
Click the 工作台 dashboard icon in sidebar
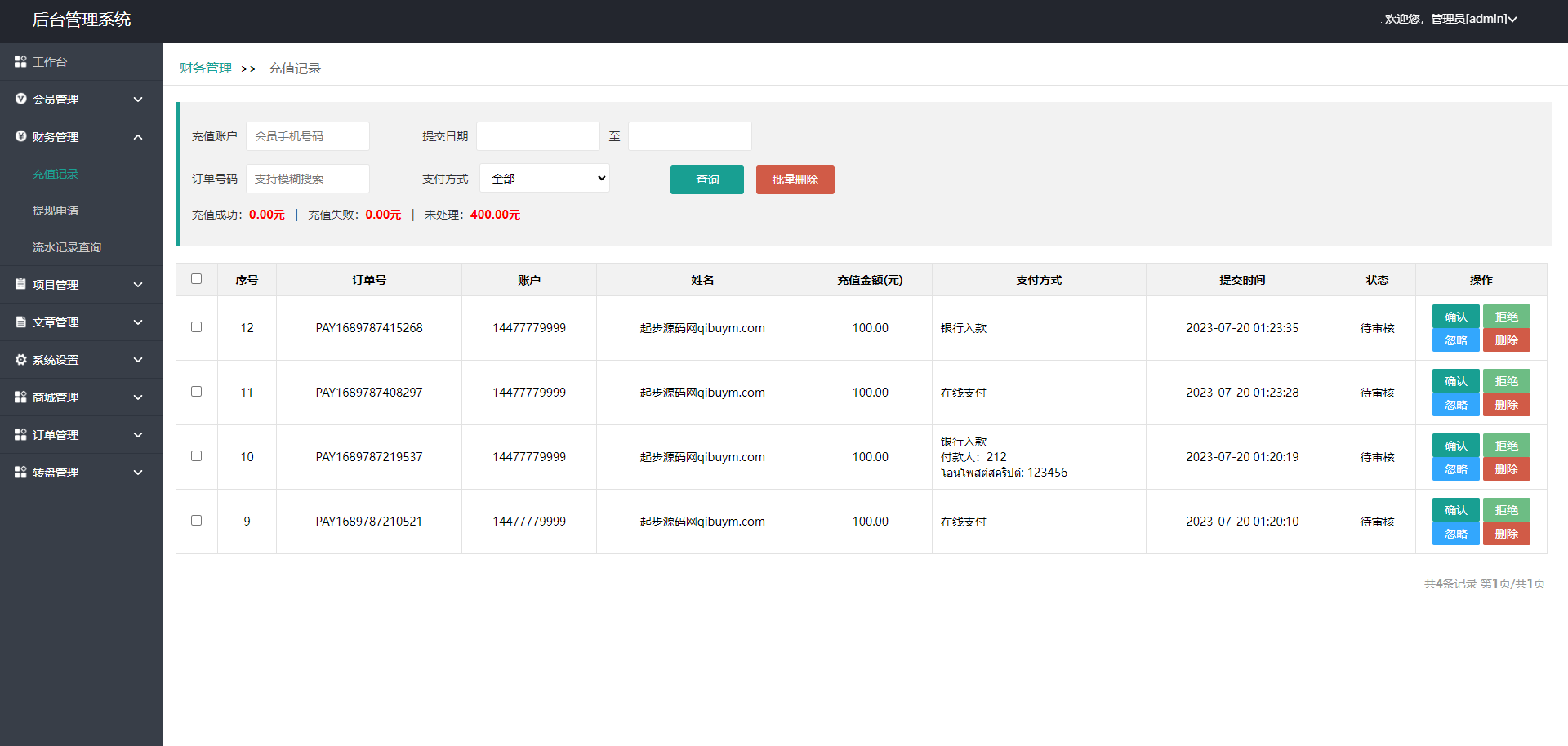tap(20, 62)
